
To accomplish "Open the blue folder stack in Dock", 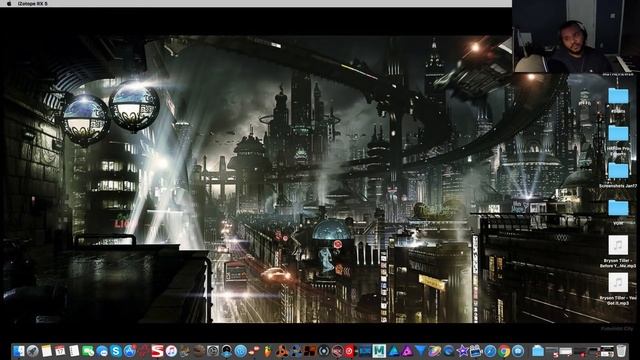I will [x=538, y=351].
